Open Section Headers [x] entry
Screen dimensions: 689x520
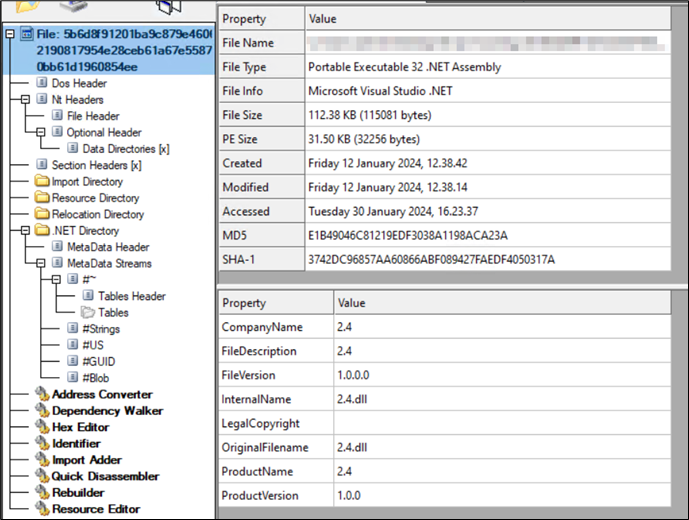point(96,165)
